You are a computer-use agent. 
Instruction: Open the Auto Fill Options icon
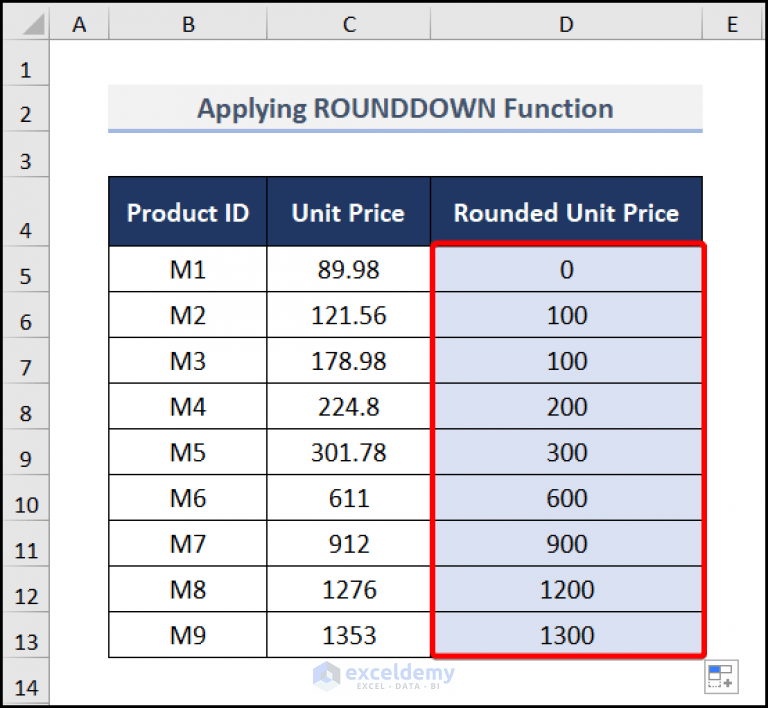coord(721,677)
